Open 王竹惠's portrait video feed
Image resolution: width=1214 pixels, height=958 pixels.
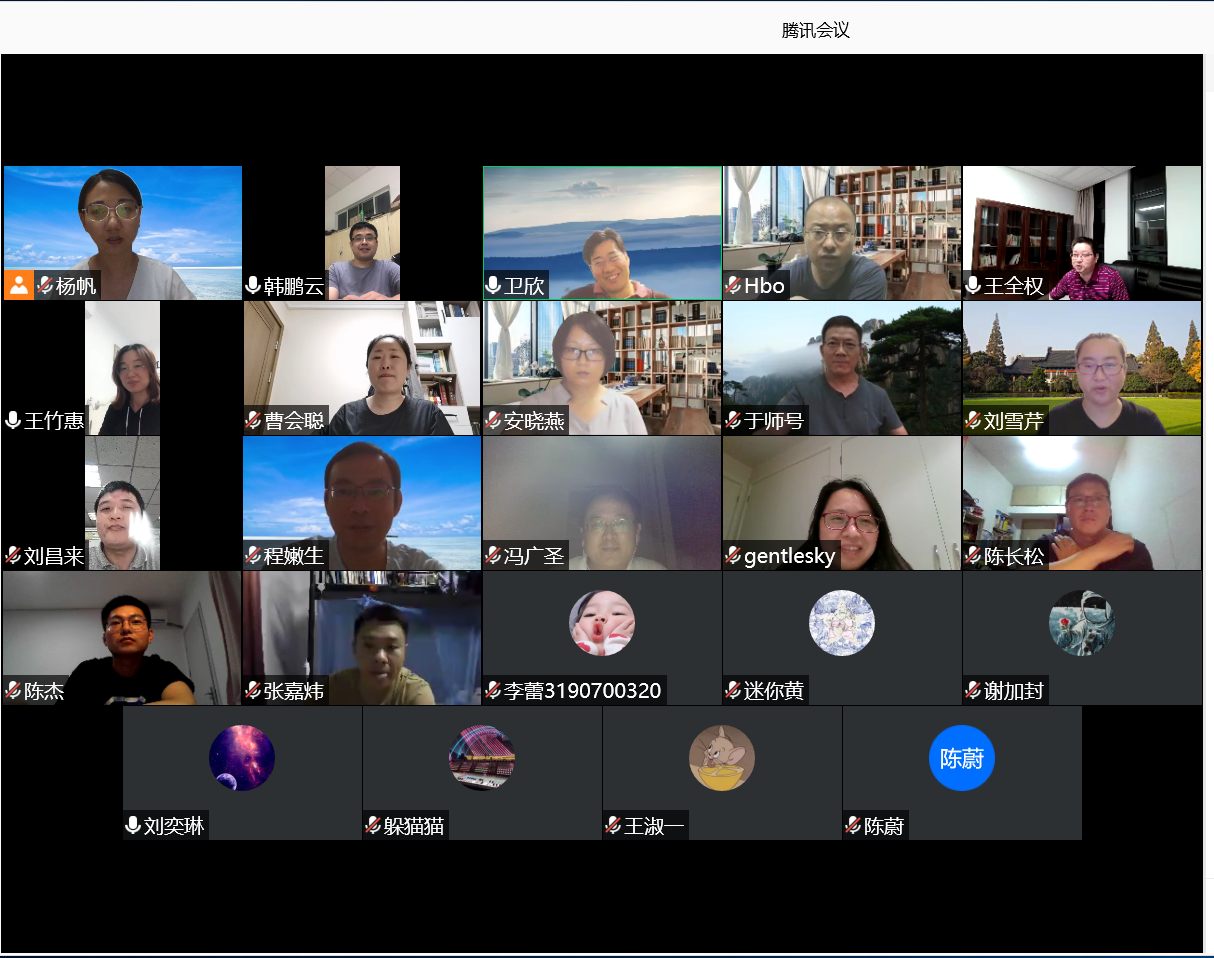coord(122,368)
